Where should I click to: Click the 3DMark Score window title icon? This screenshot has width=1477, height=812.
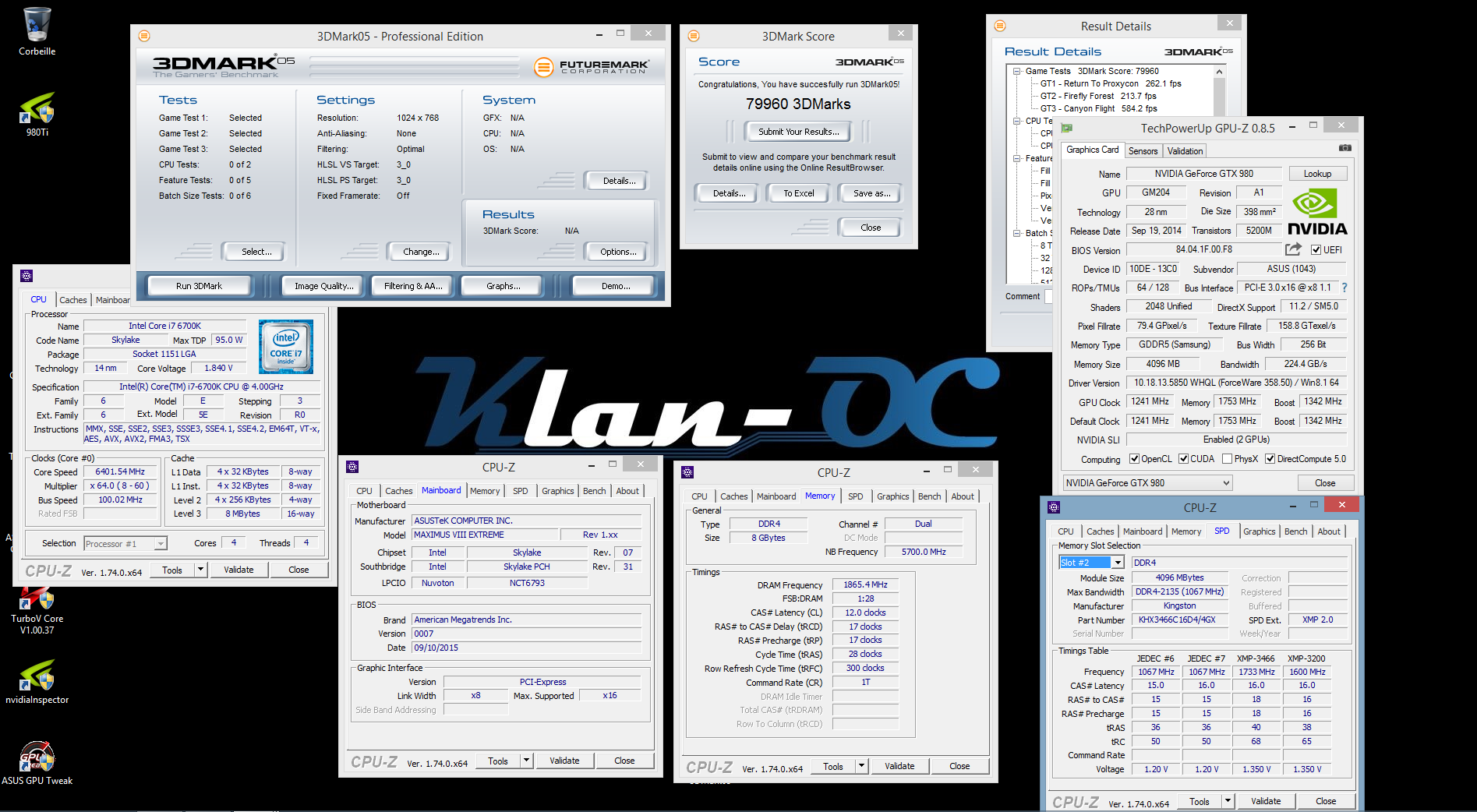point(694,36)
